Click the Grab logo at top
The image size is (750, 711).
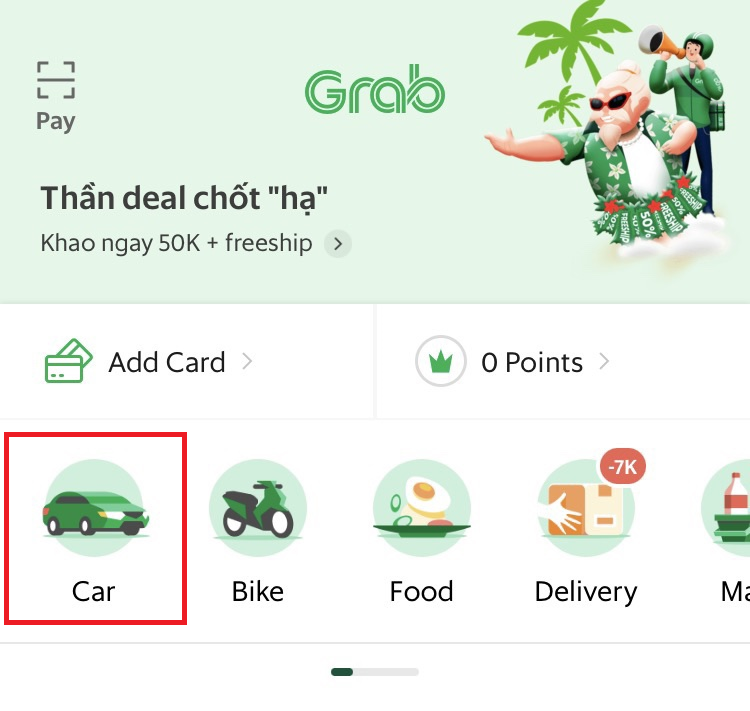375,90
